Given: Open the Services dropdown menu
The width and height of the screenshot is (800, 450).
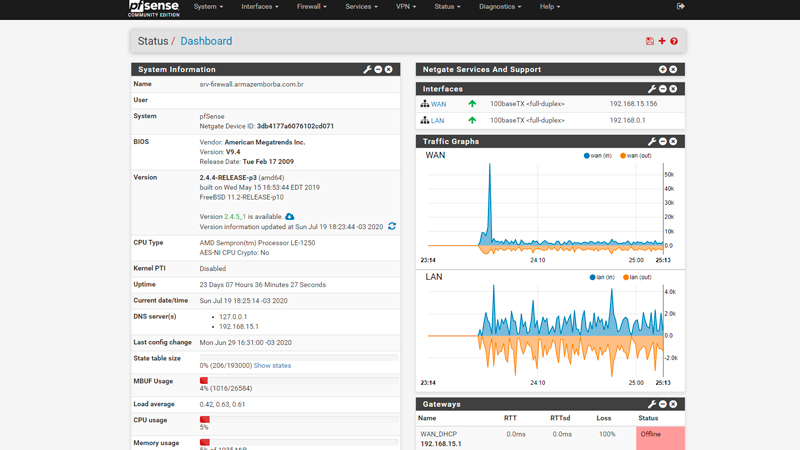Looking at the screenshot, I should 361,7.
